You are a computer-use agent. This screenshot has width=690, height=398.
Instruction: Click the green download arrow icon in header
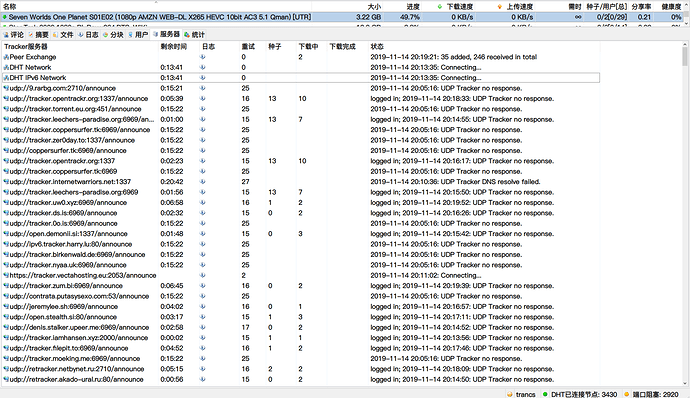click(x=440, y=7)
